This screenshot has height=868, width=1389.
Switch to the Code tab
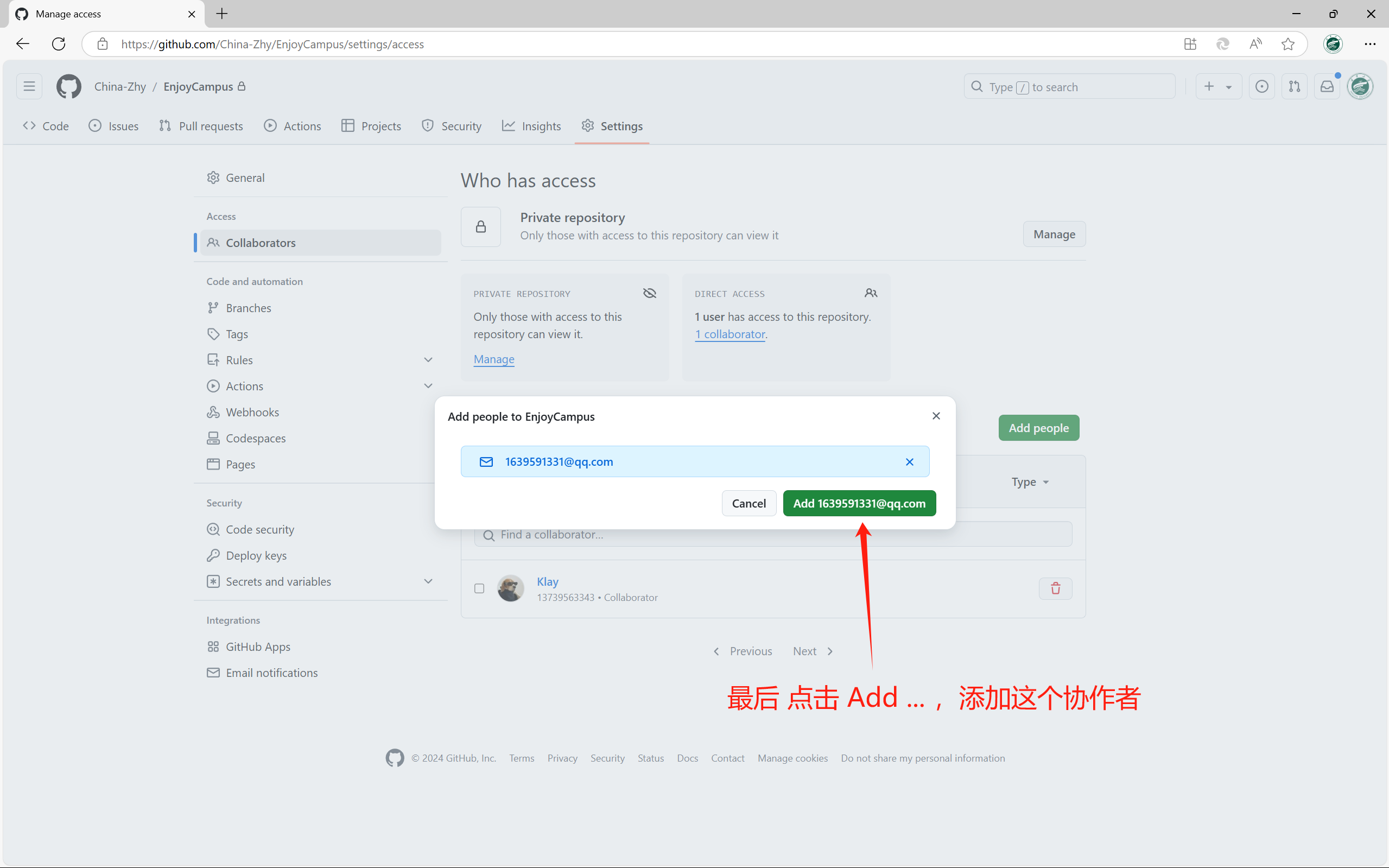pyautogui.click(x=46, y=126)
